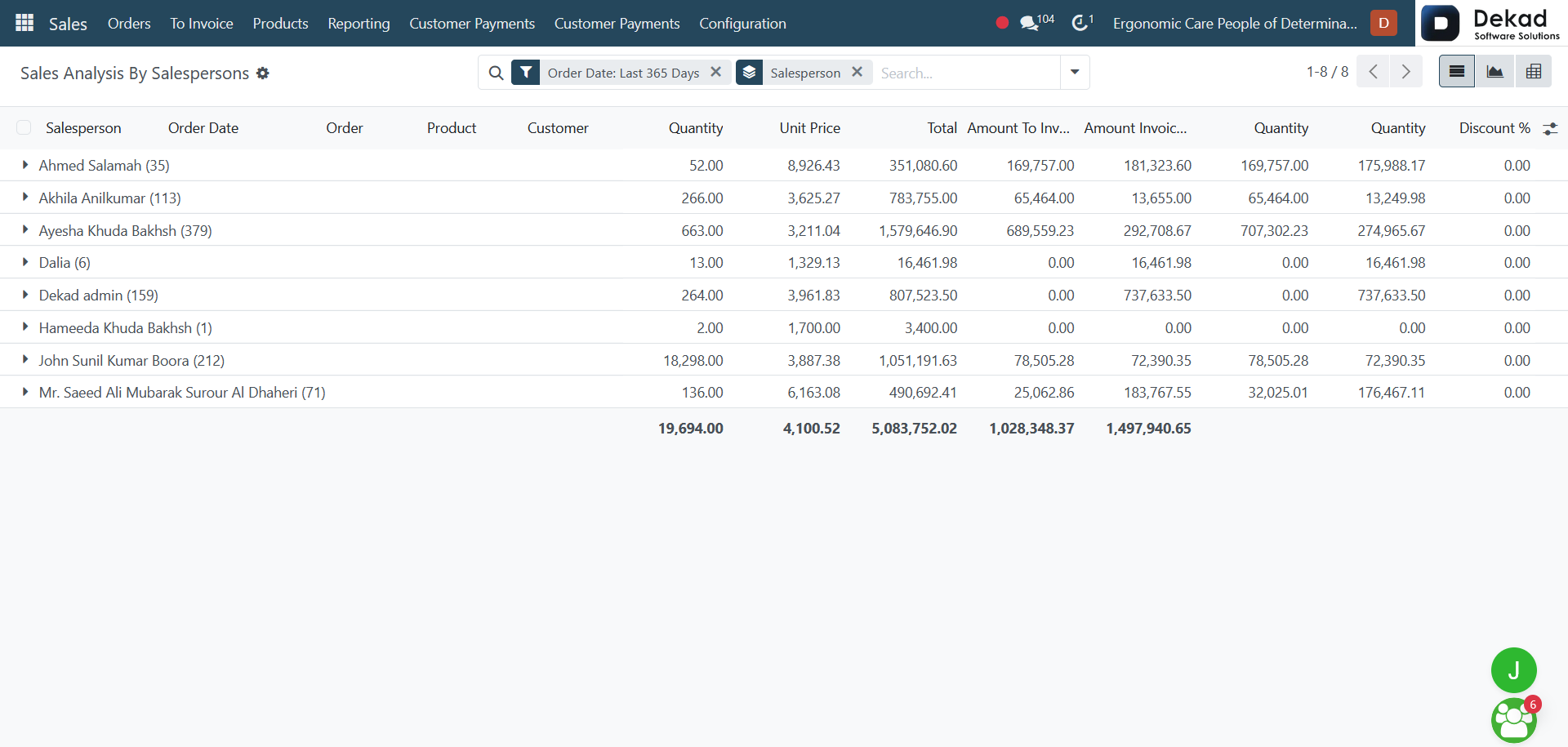
Task: Switch to the pivot table view
Action: point(1533,72)
